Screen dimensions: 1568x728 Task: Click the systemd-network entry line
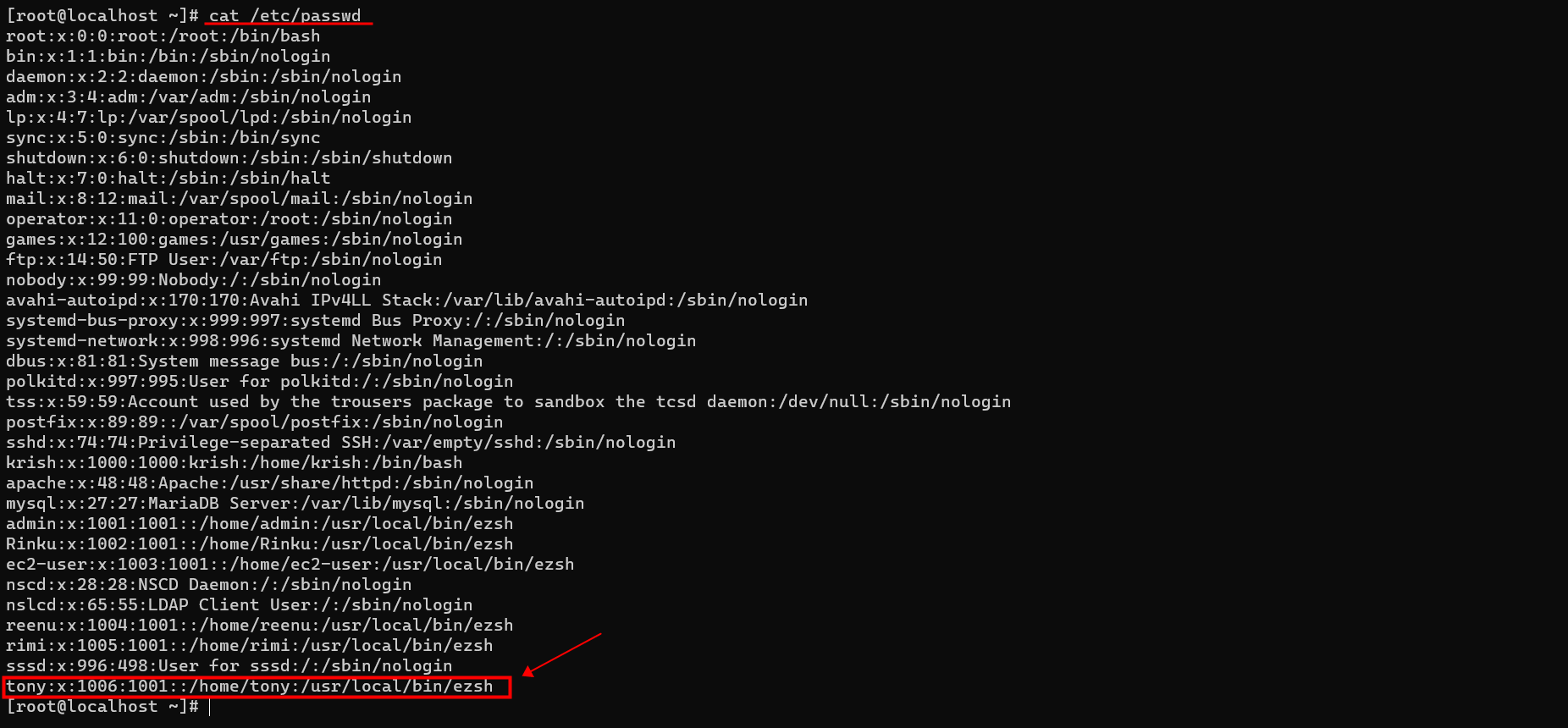(x=351, y=341)
